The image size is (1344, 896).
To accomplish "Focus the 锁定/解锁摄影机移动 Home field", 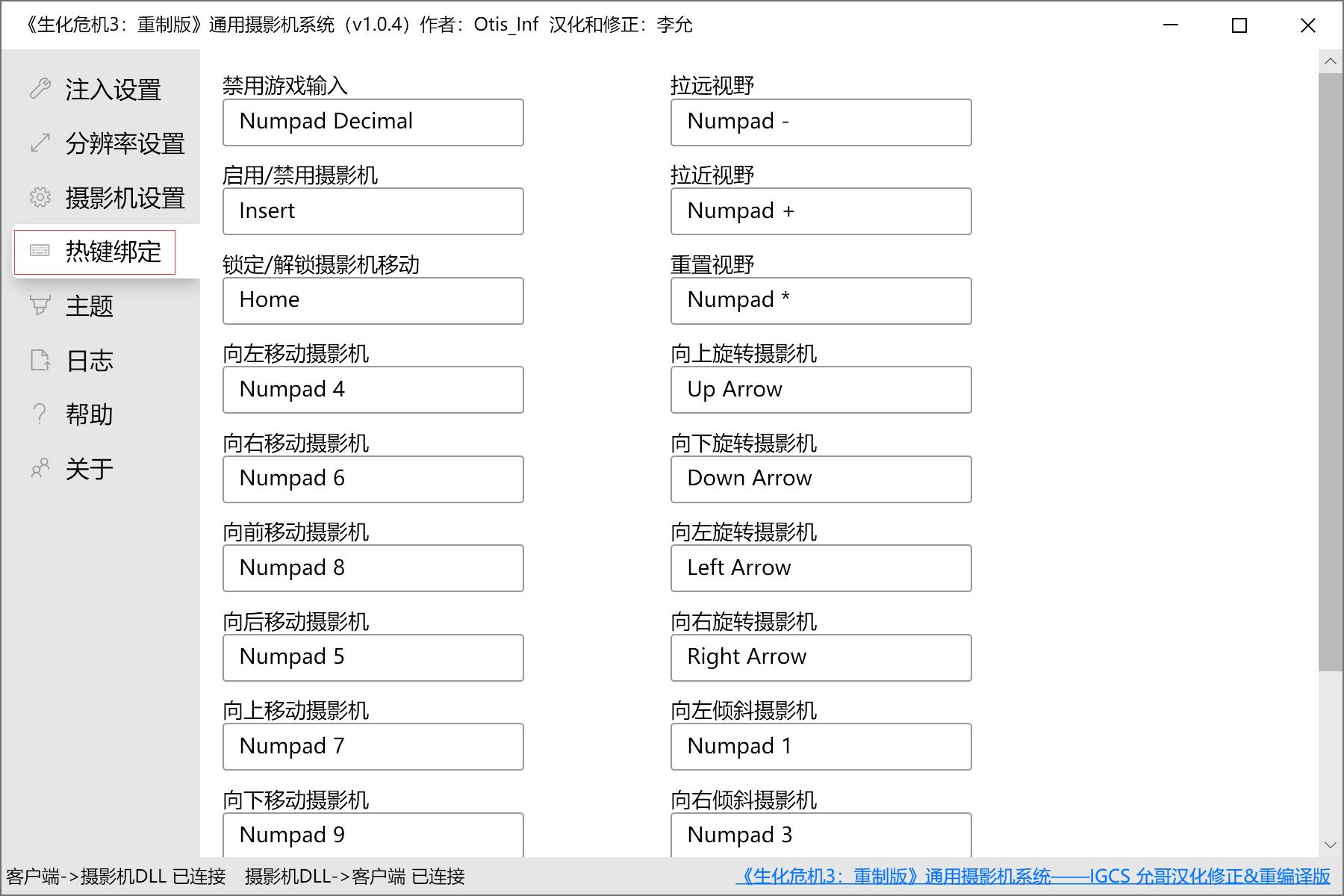I will click(373, 300).
